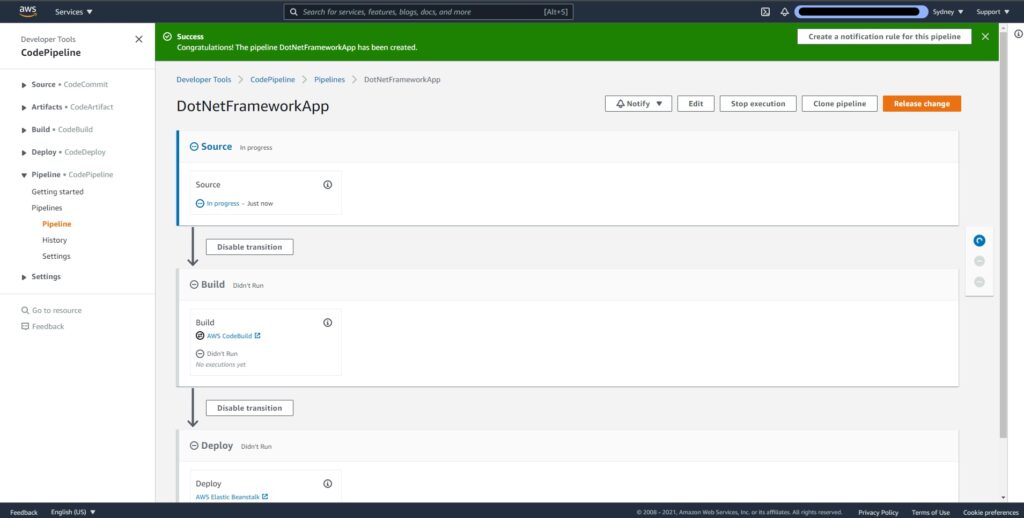Open the notifications bell icon
Image resolution: width=1024 pixels, height=518 pixels.
pyautogui.click(x=784, y=12)
